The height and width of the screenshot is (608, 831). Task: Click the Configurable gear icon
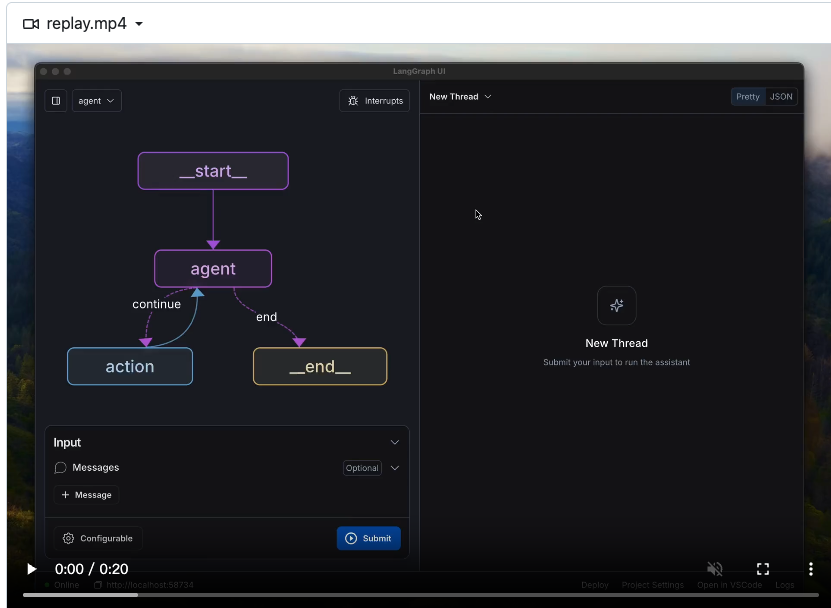coord(69,538)
